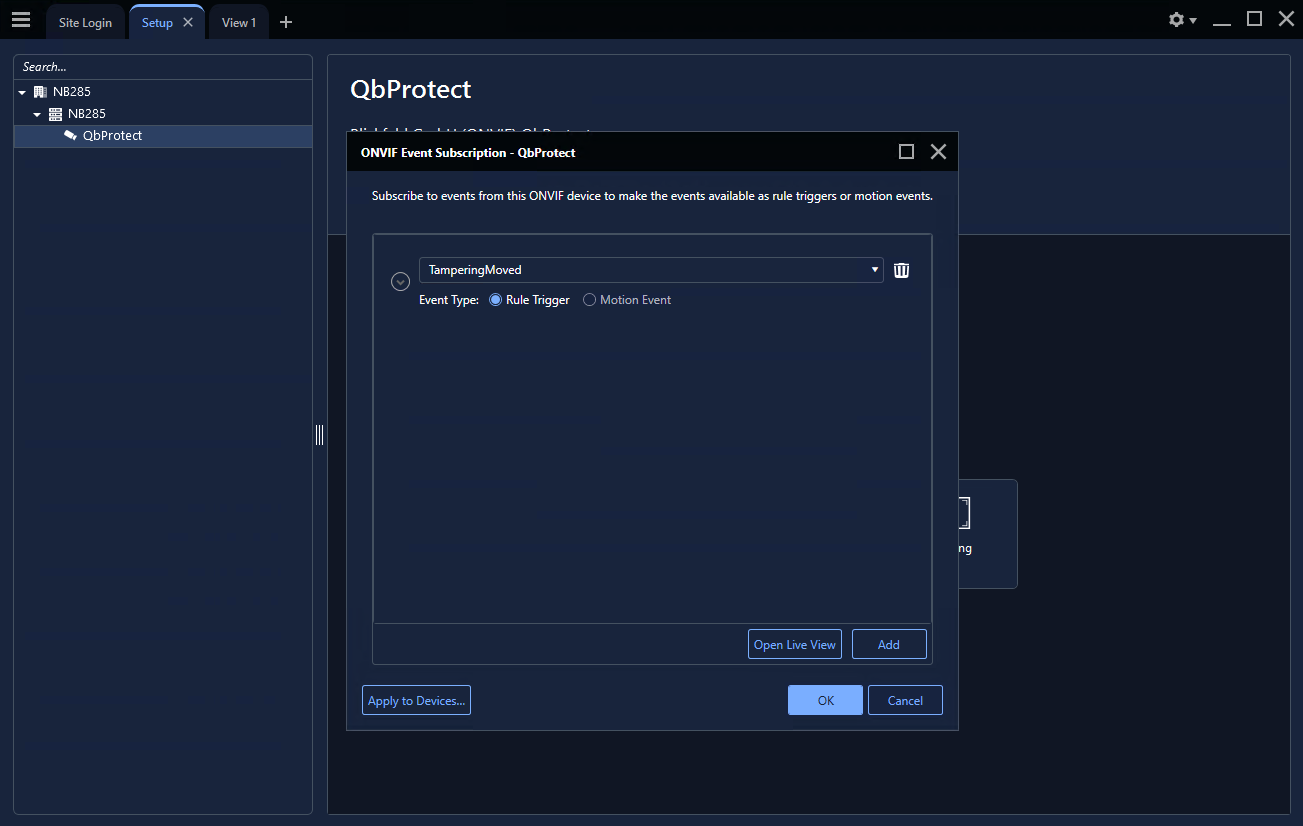The height and width of the screenshot is (826, 1303).
Task: Maximize the ONVIF Event Subscription dialog
Action: click(906, 152)
